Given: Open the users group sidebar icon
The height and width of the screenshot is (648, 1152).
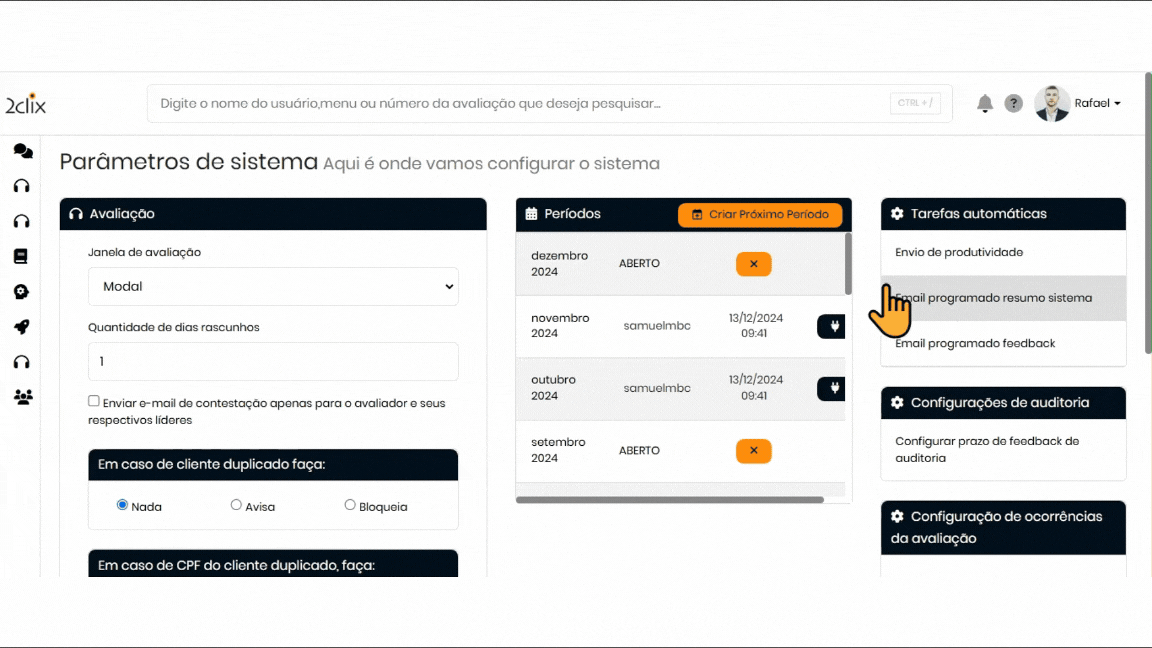Looking at the screenshot, I should 22,397.
